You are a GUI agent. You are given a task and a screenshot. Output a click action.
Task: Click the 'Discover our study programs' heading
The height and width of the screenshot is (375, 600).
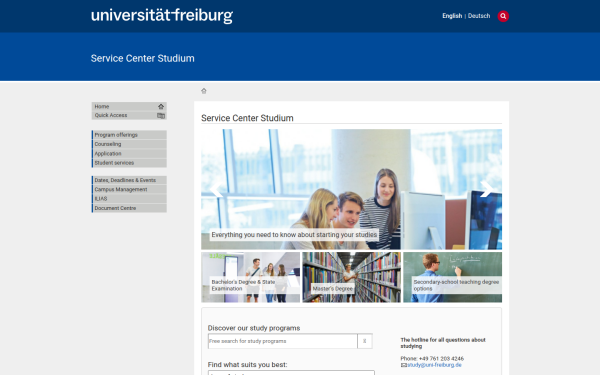[x=254, y=328]
